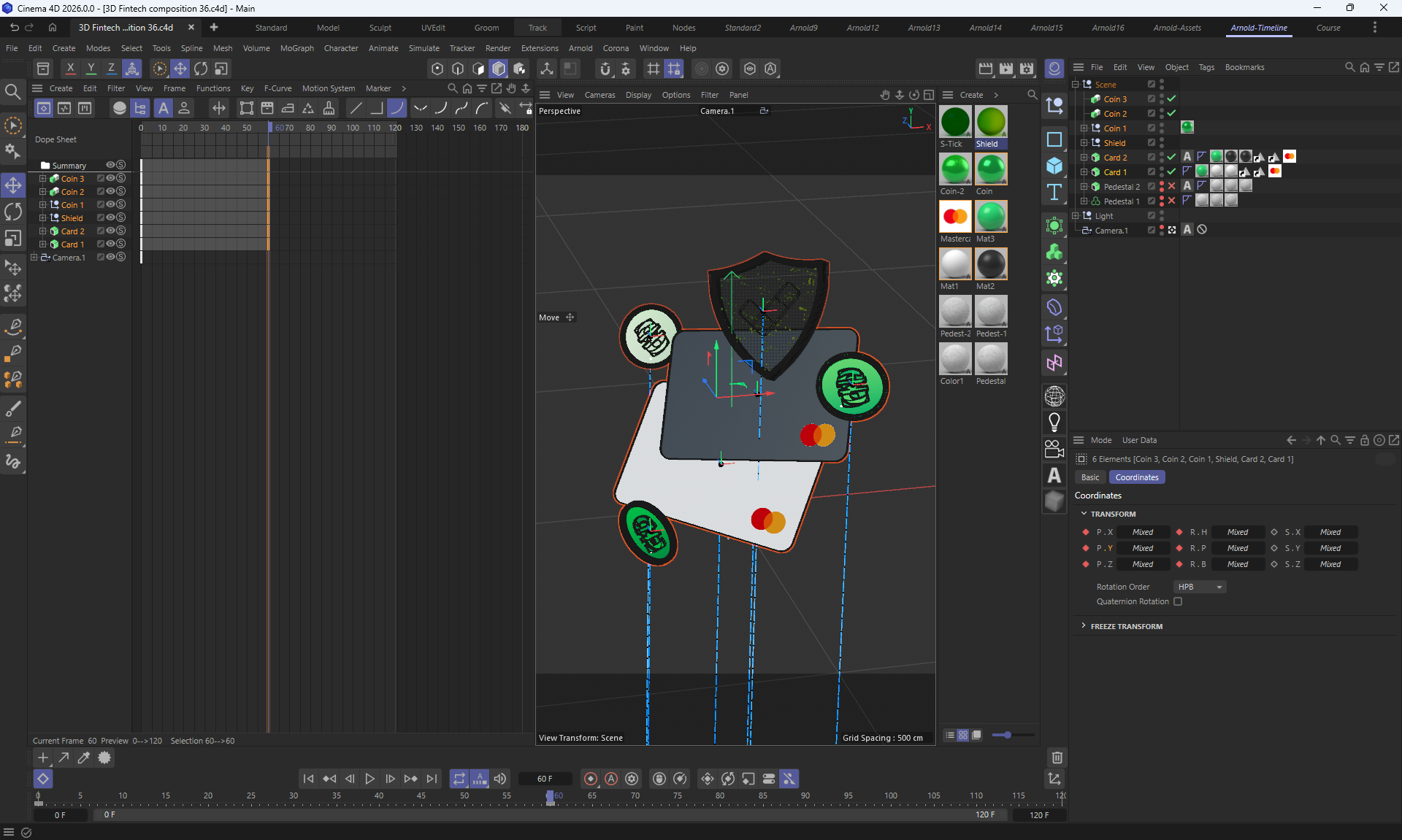Click the trash delete icon
The height and width of the screenshot is (840, 1402).
pos(1057,757)
